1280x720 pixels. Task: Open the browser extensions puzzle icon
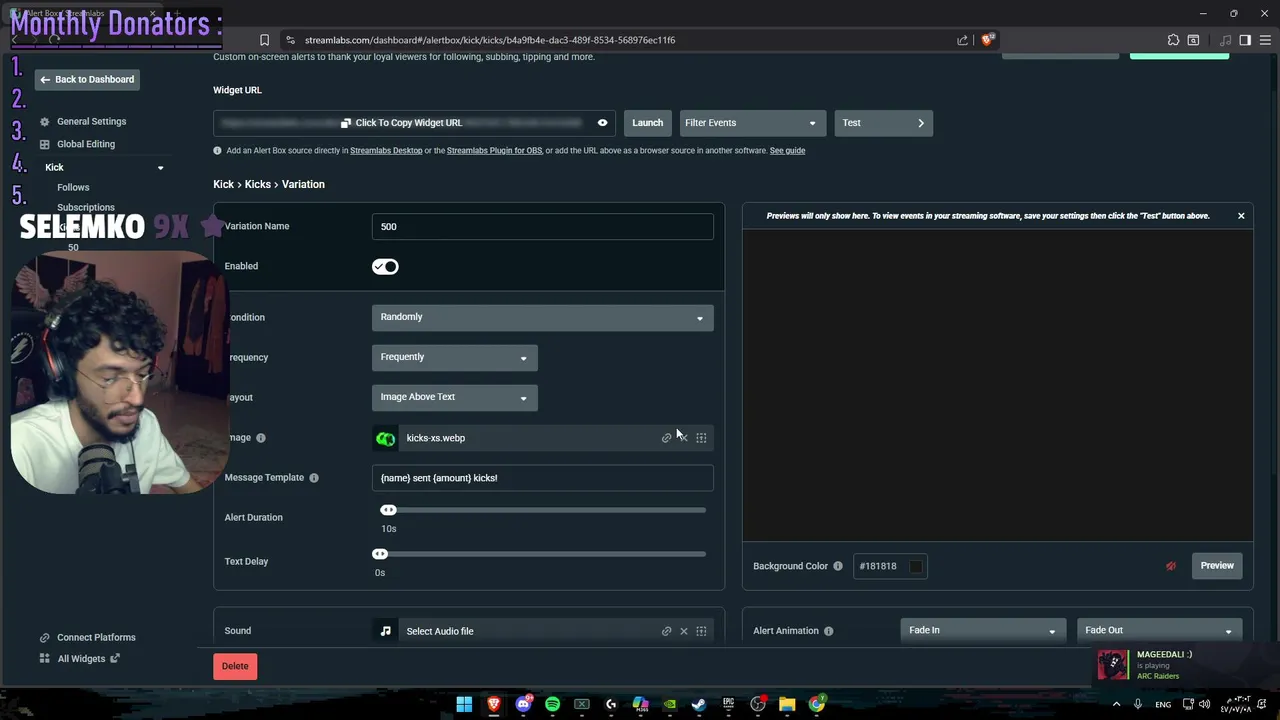click(x=1173, y=40)
